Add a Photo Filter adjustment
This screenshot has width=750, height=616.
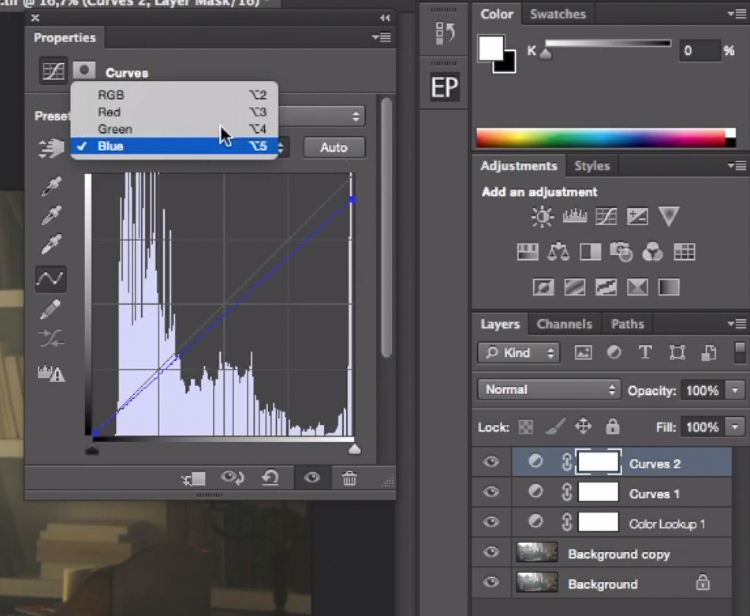click(621, 252)
